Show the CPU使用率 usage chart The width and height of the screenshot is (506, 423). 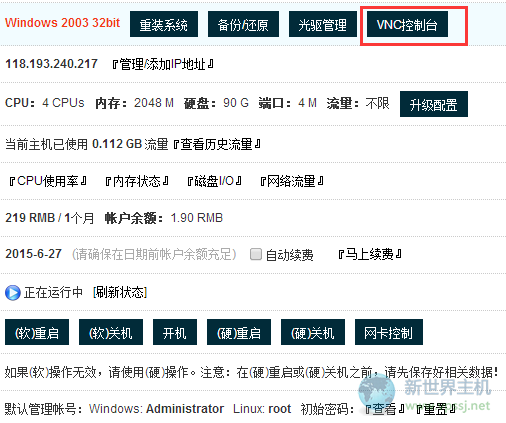coord(48,181)
